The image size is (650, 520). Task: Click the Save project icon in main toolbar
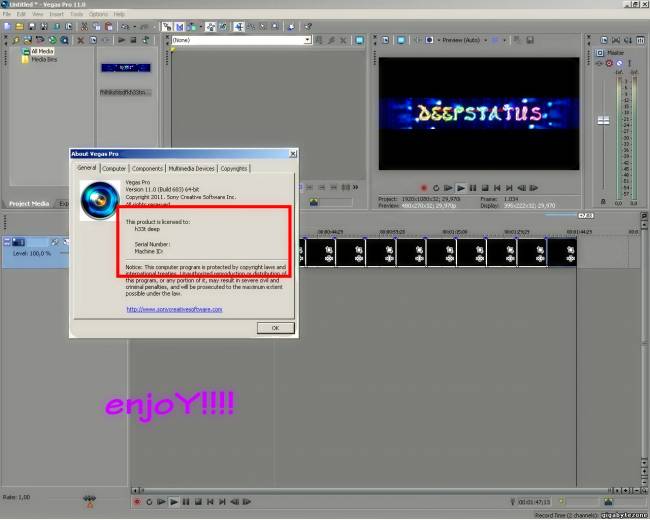coord(32,27)
